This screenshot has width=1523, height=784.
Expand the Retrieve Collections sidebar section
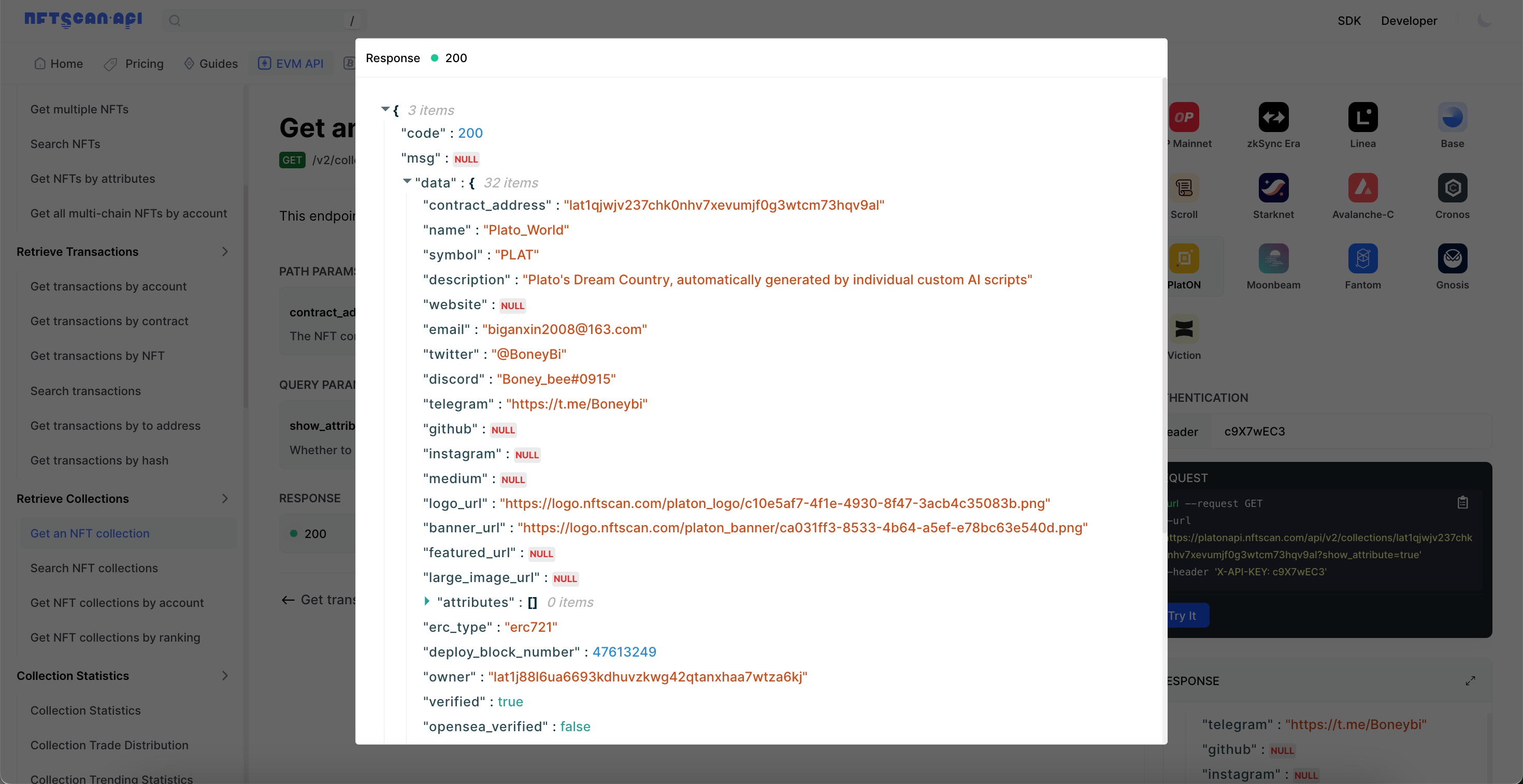[x=225, y=498]
